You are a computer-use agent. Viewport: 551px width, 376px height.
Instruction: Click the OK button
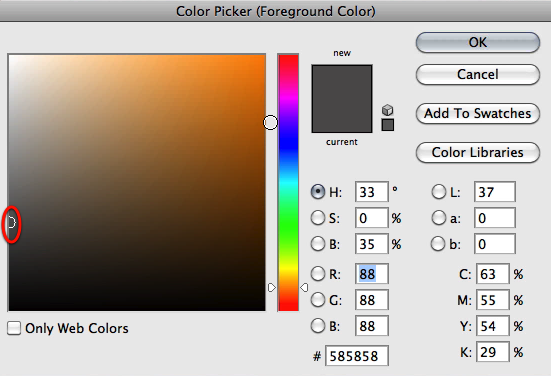coord(478,43)
